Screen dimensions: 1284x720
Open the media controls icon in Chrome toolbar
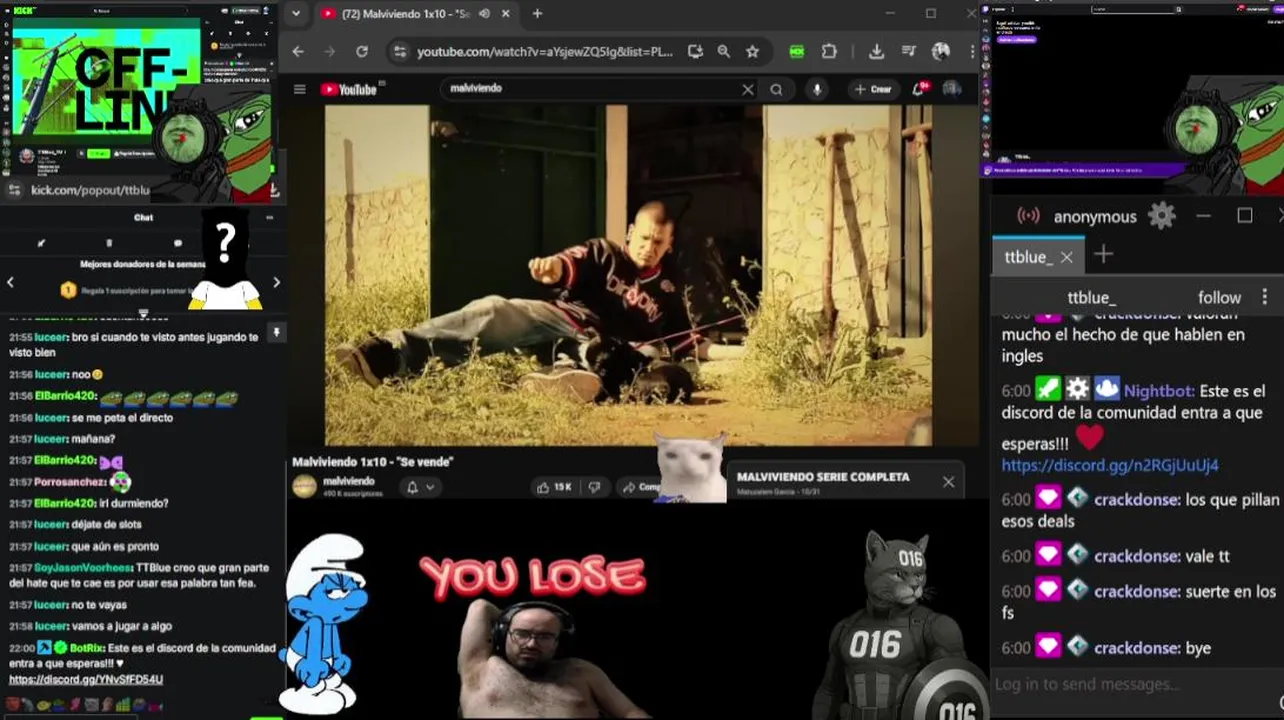pos(908,52)
